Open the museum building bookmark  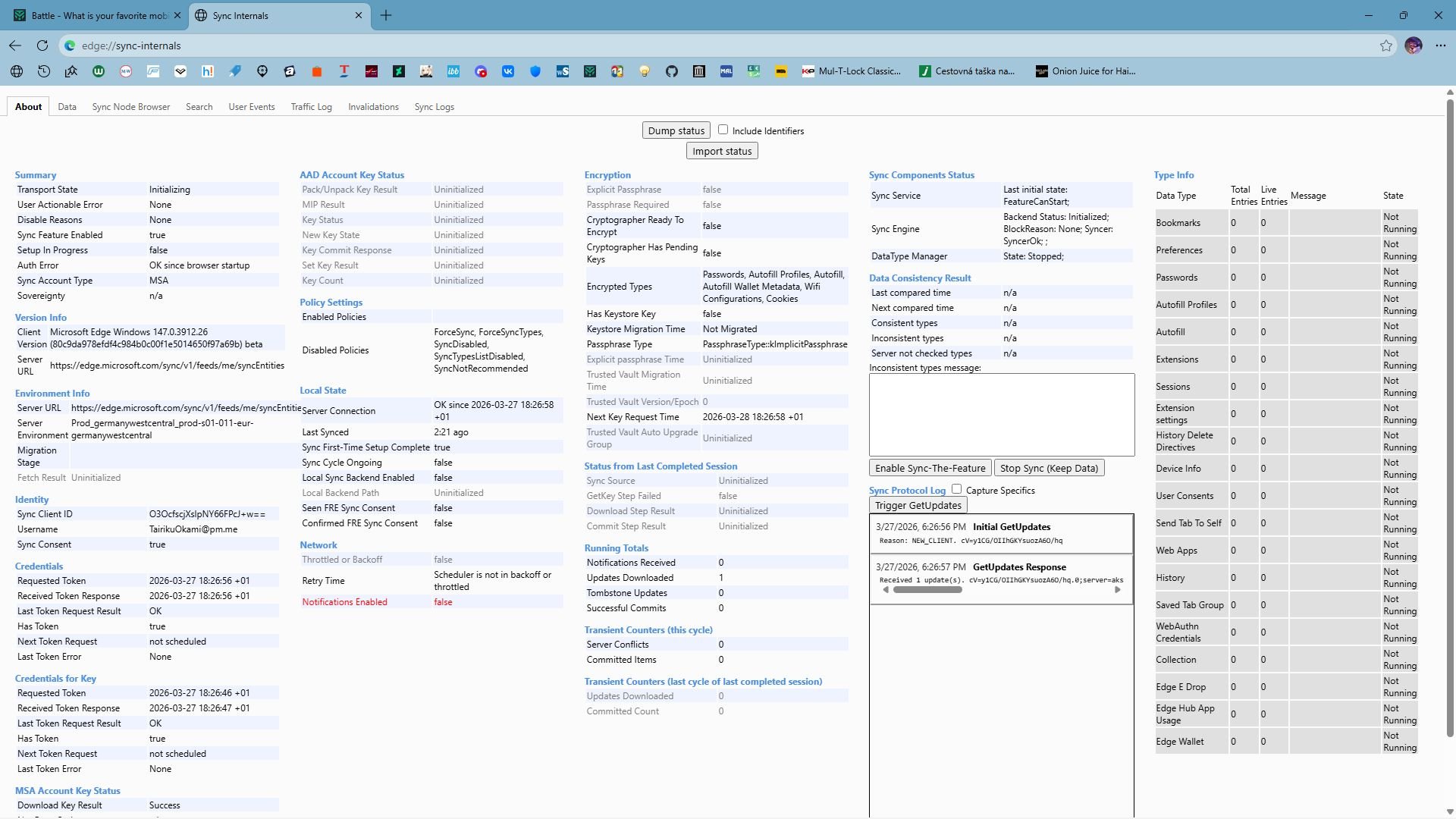(699, 71)
